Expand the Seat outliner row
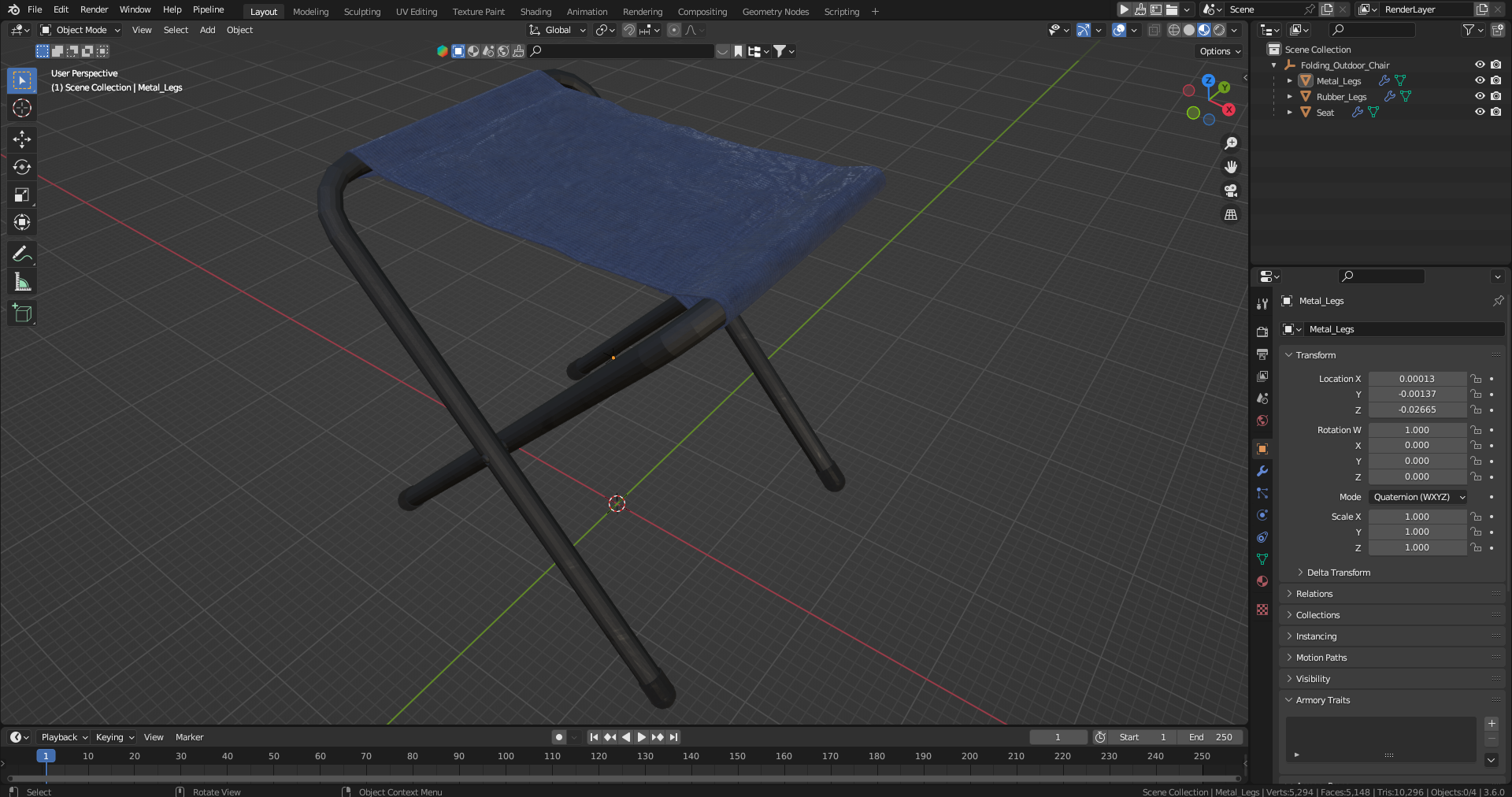 [1289, 113]
